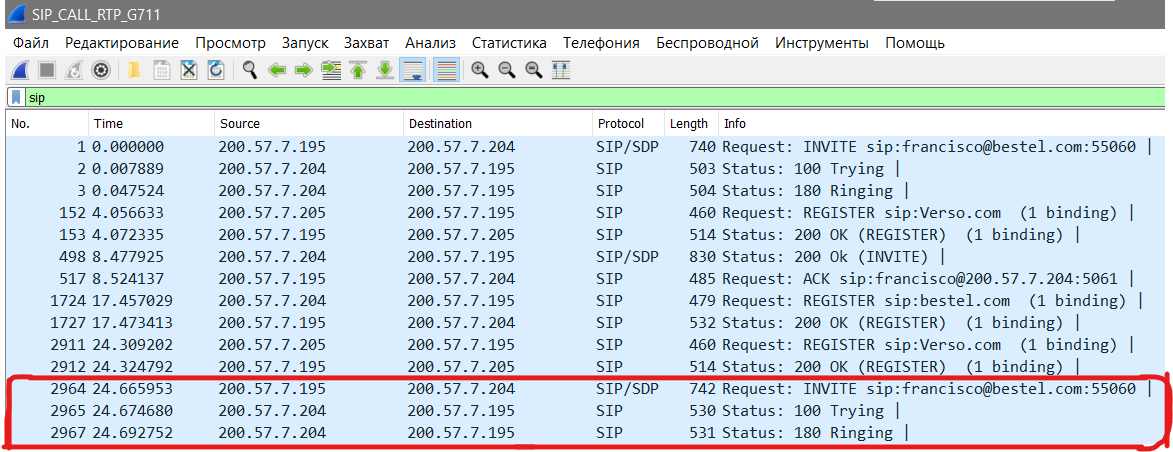Image resolution: width=1173 pixels, height=452 pixels.
Task: Stop capturing packets with the square icon
Action: 47,70
